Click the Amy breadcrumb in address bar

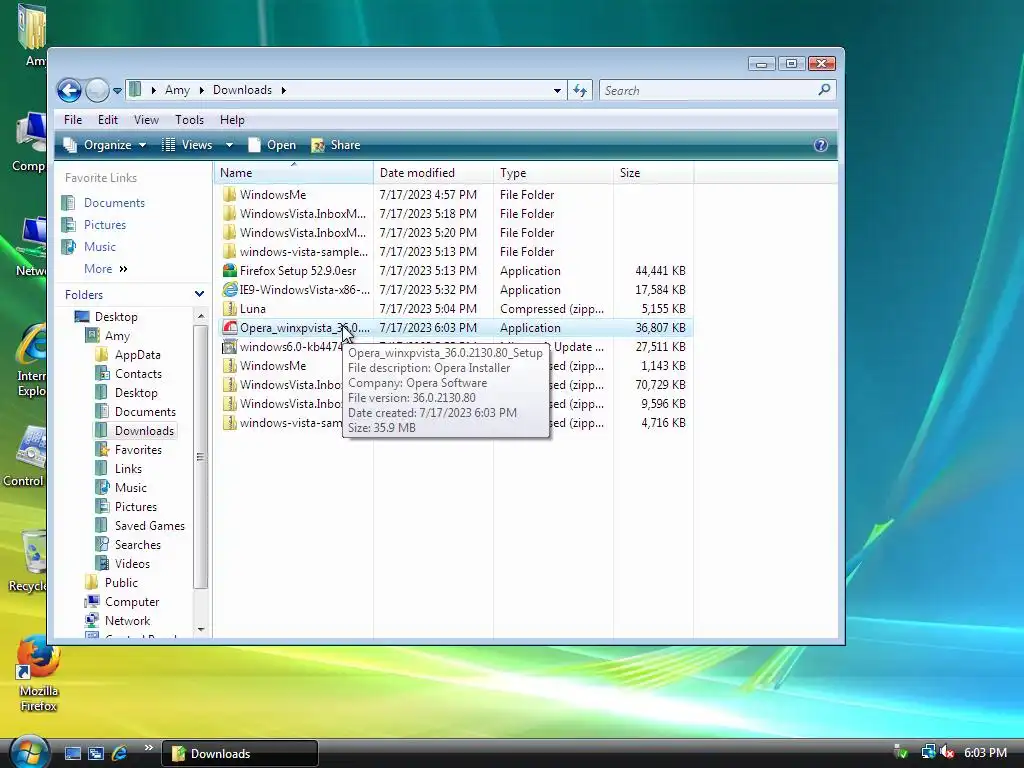click(177, 90)
